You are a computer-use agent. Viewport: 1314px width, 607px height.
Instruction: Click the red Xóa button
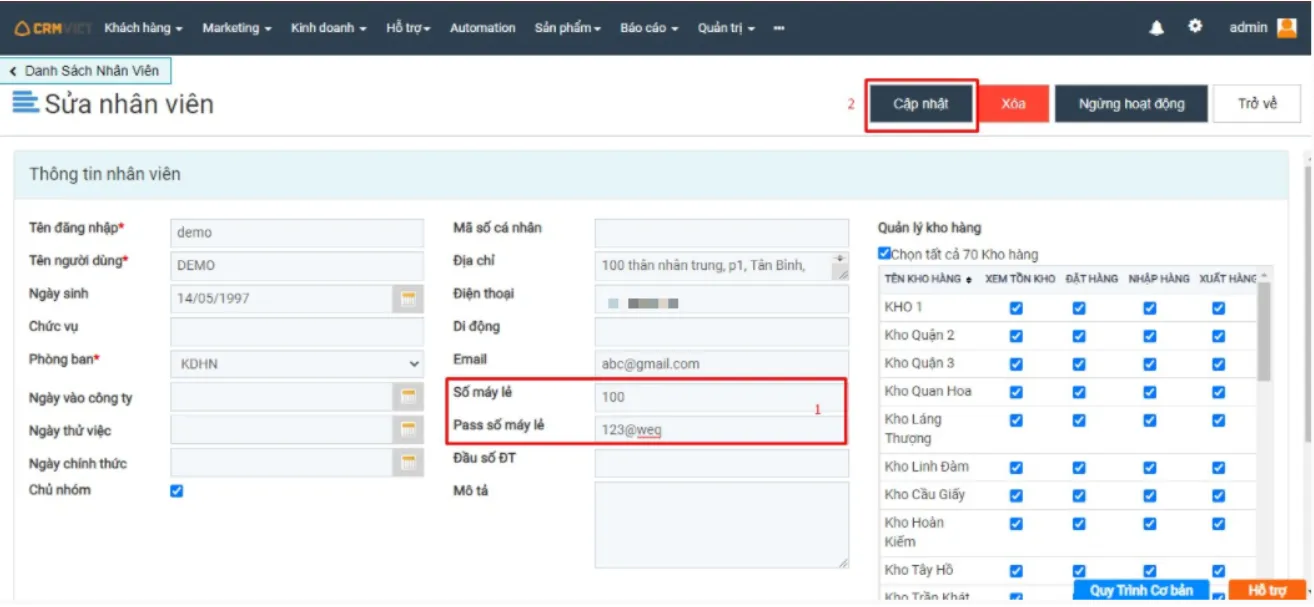(1013, 104)
